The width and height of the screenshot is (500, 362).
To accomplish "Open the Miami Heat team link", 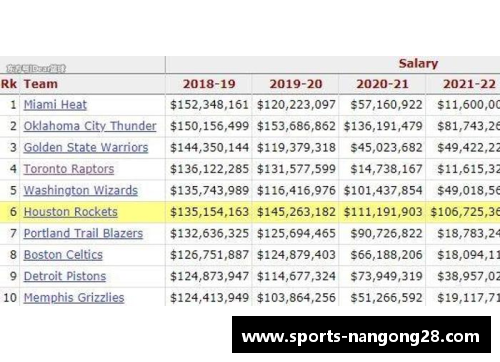I will pos(55,105).
